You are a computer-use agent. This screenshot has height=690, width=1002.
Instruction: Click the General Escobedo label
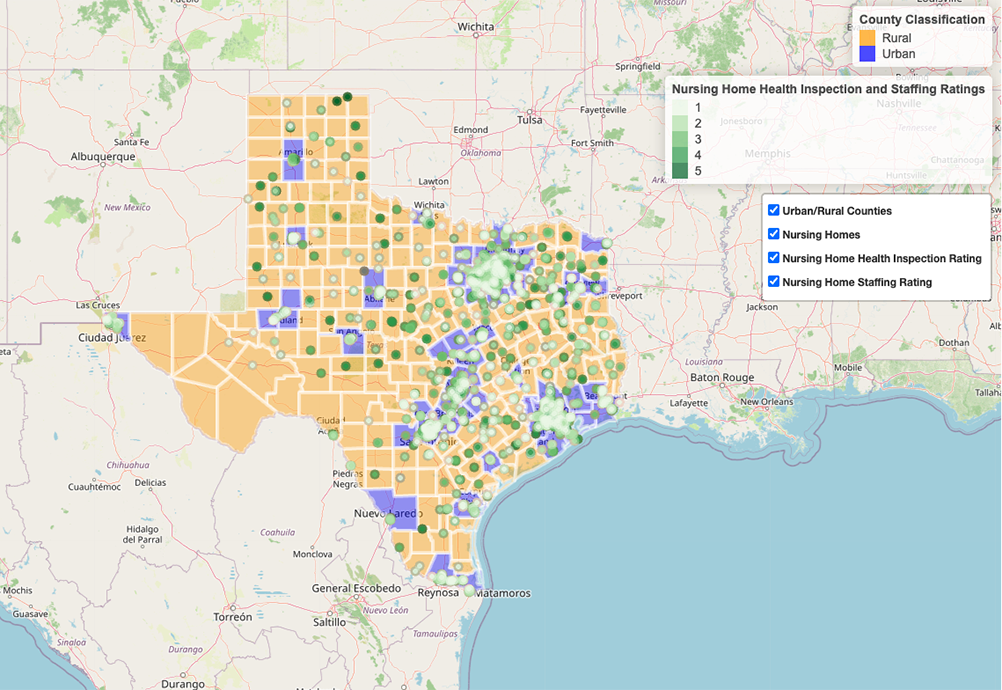tap(357, 588)
